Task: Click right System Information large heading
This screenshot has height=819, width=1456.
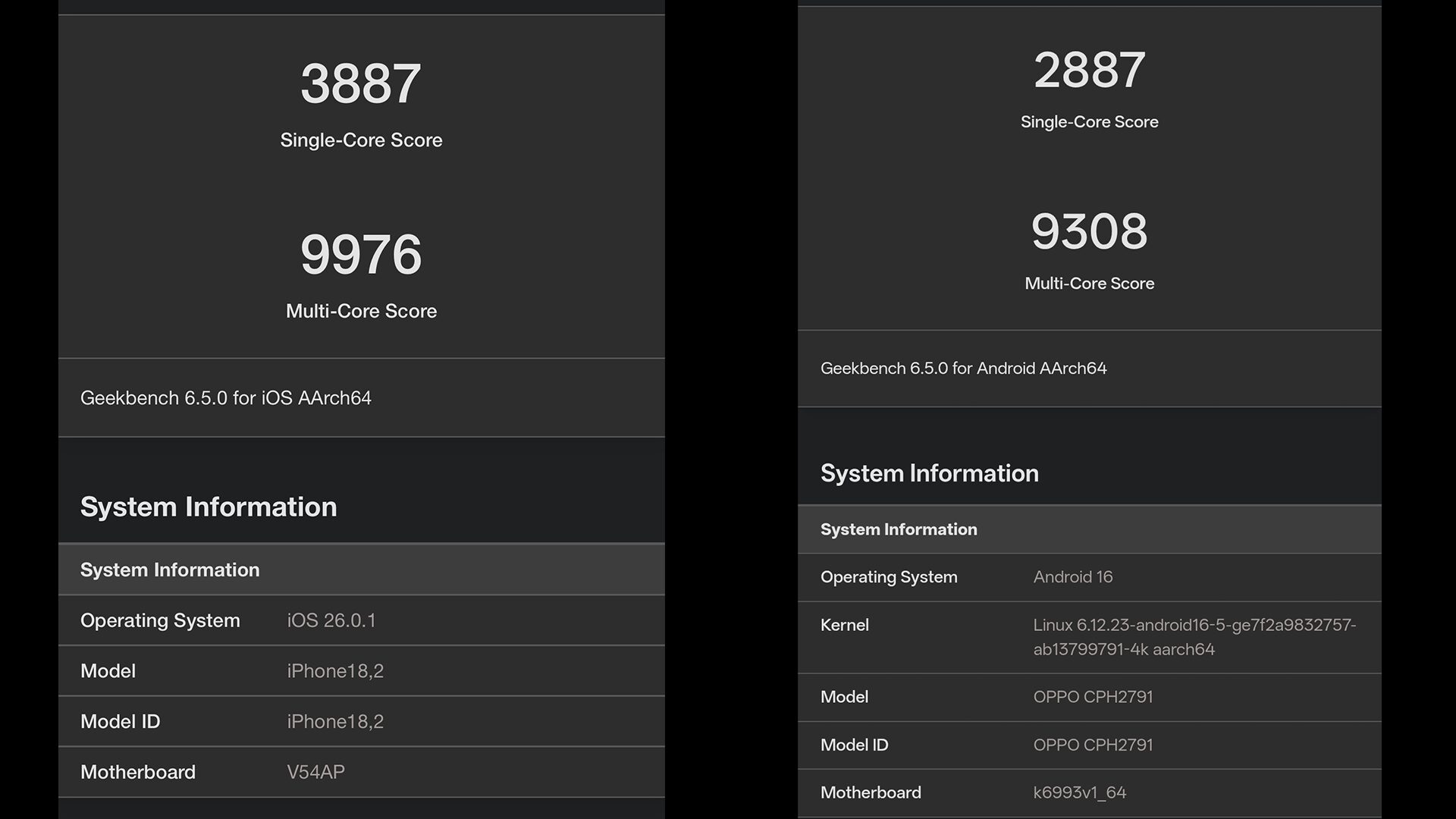Action: point(929,473)
